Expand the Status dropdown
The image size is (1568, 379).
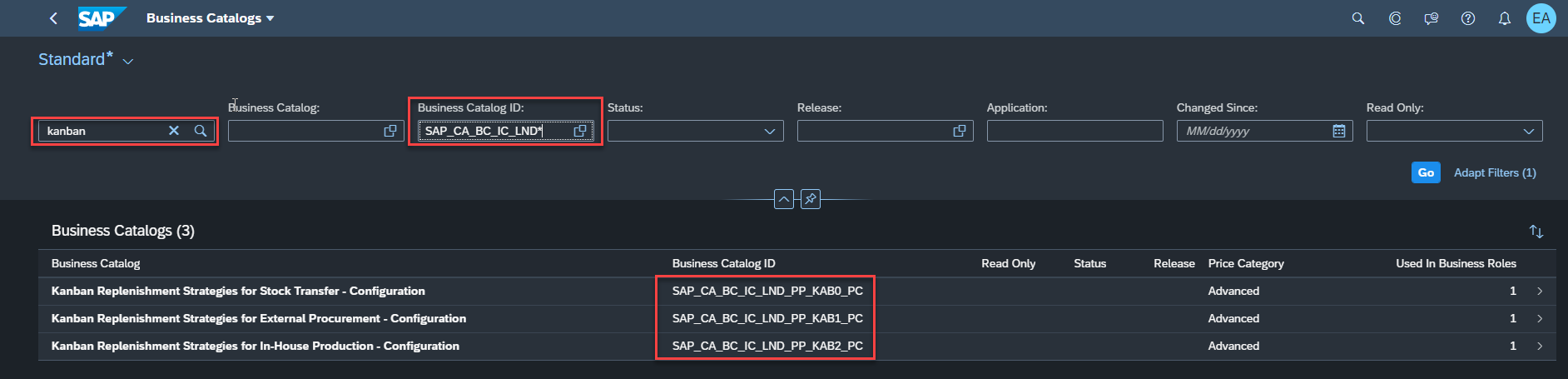coord(770,131)
